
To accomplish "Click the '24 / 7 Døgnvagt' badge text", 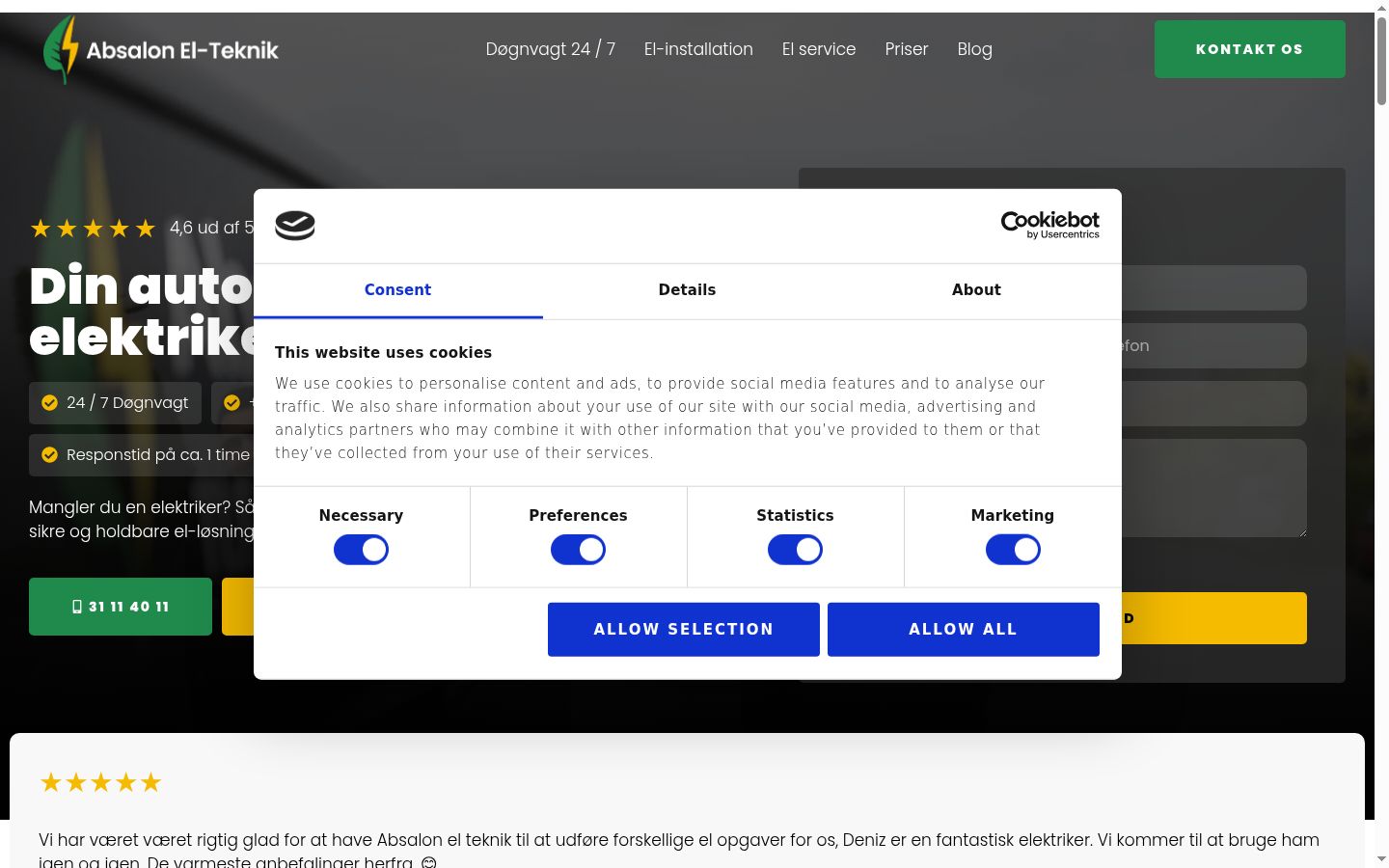I will pos(127,403).
